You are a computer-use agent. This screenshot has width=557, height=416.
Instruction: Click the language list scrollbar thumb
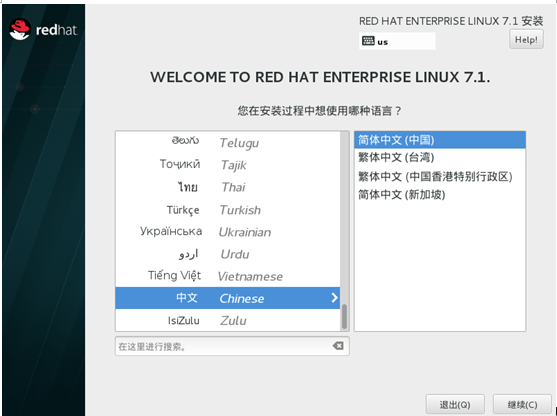point(344,317)
